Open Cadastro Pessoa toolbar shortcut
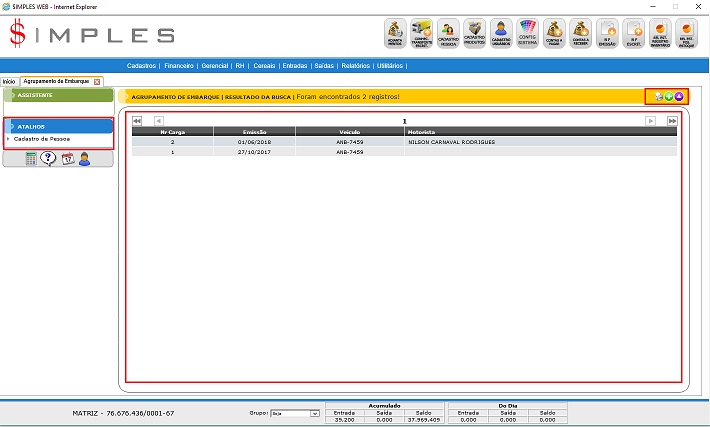 tap(449, 33)
